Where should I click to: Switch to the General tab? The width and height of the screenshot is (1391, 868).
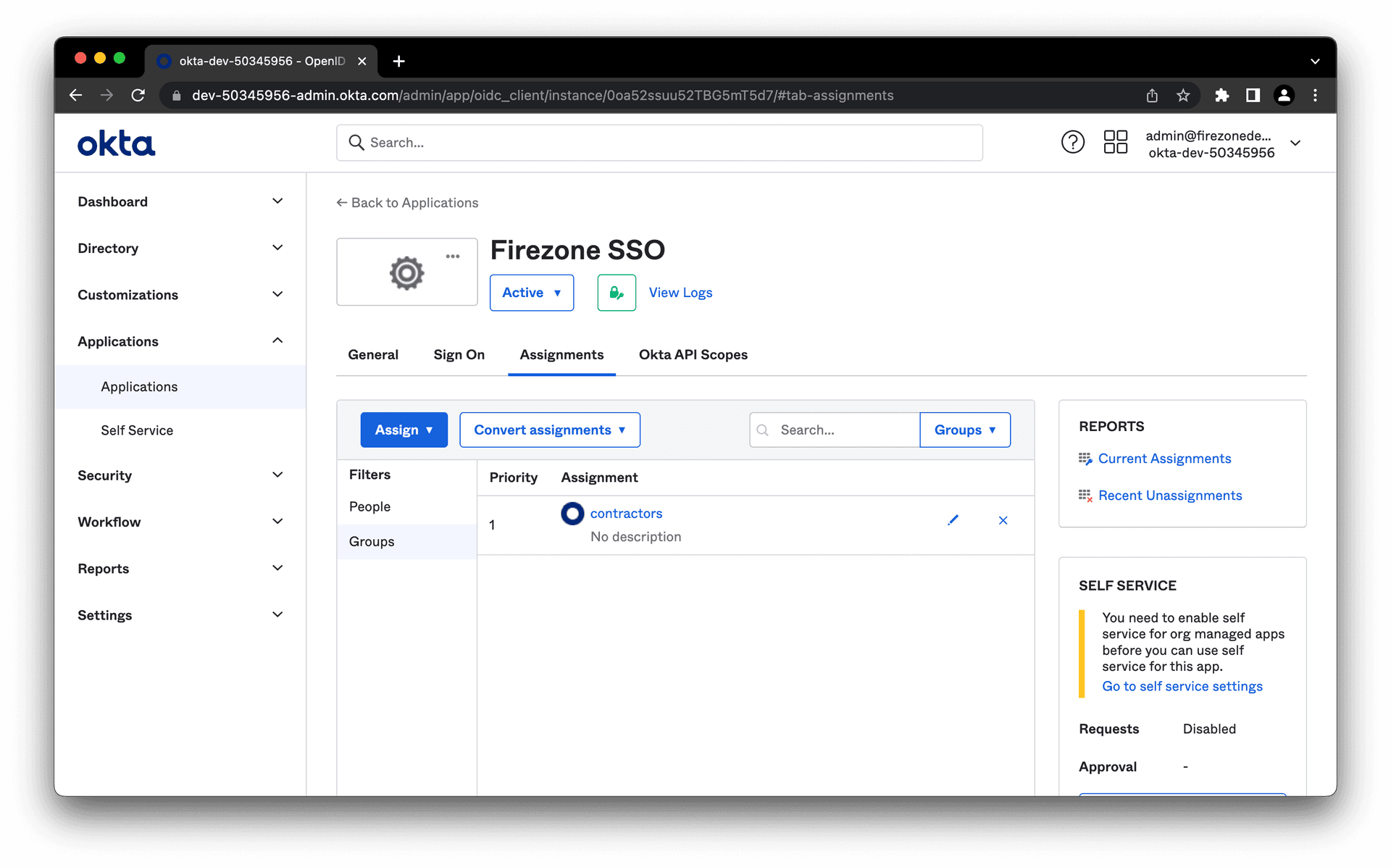(x=372, y=354)
